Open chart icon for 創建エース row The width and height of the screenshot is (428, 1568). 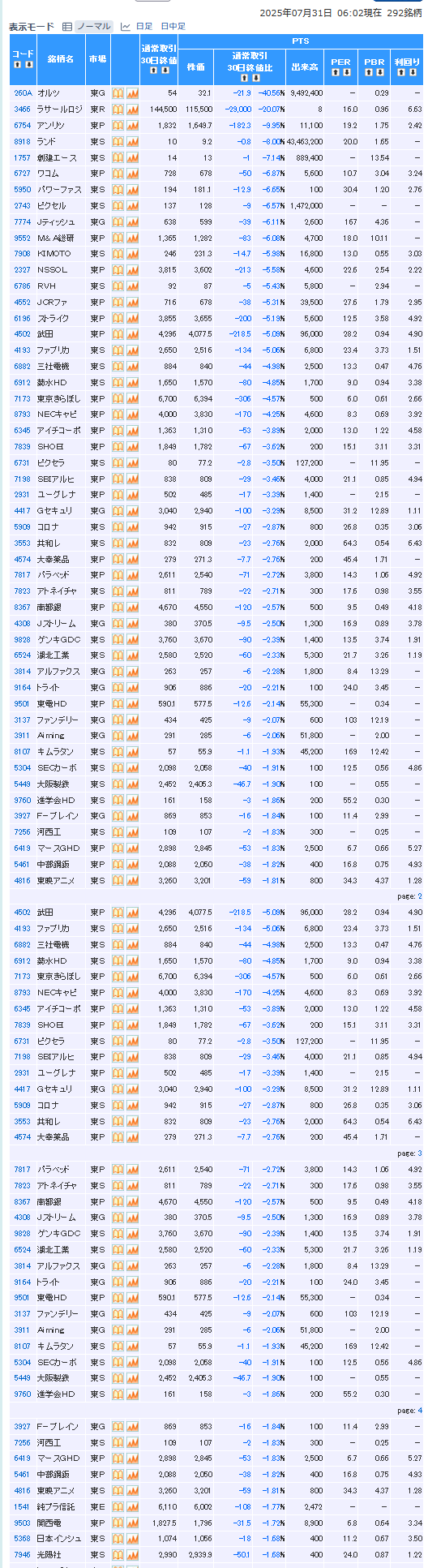(132, 157)
